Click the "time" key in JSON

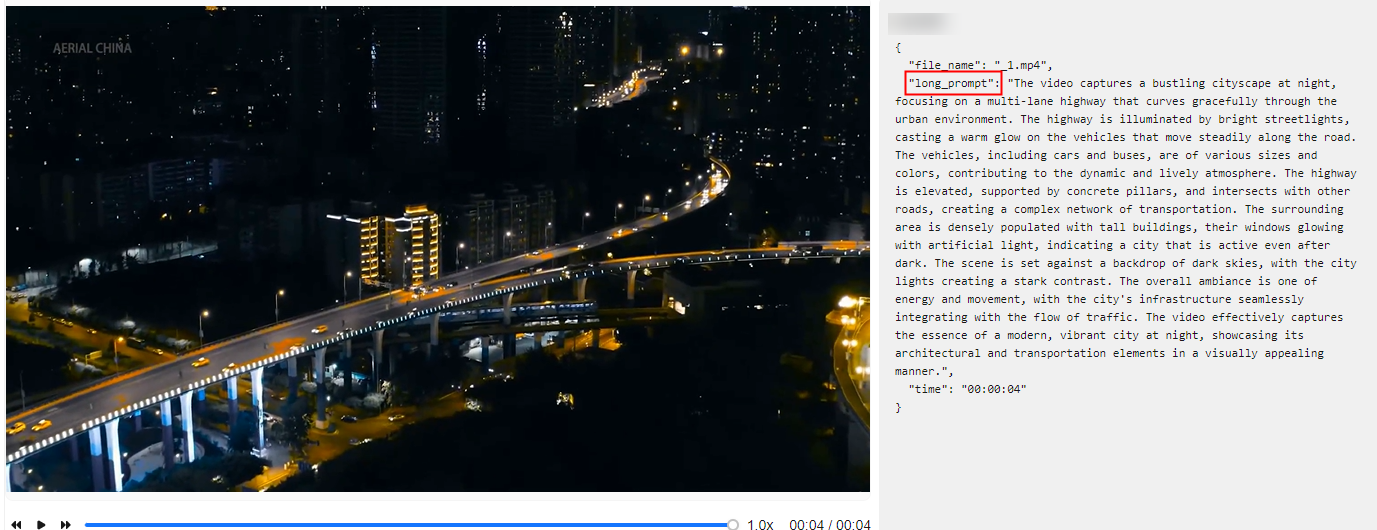click(928, 389)
